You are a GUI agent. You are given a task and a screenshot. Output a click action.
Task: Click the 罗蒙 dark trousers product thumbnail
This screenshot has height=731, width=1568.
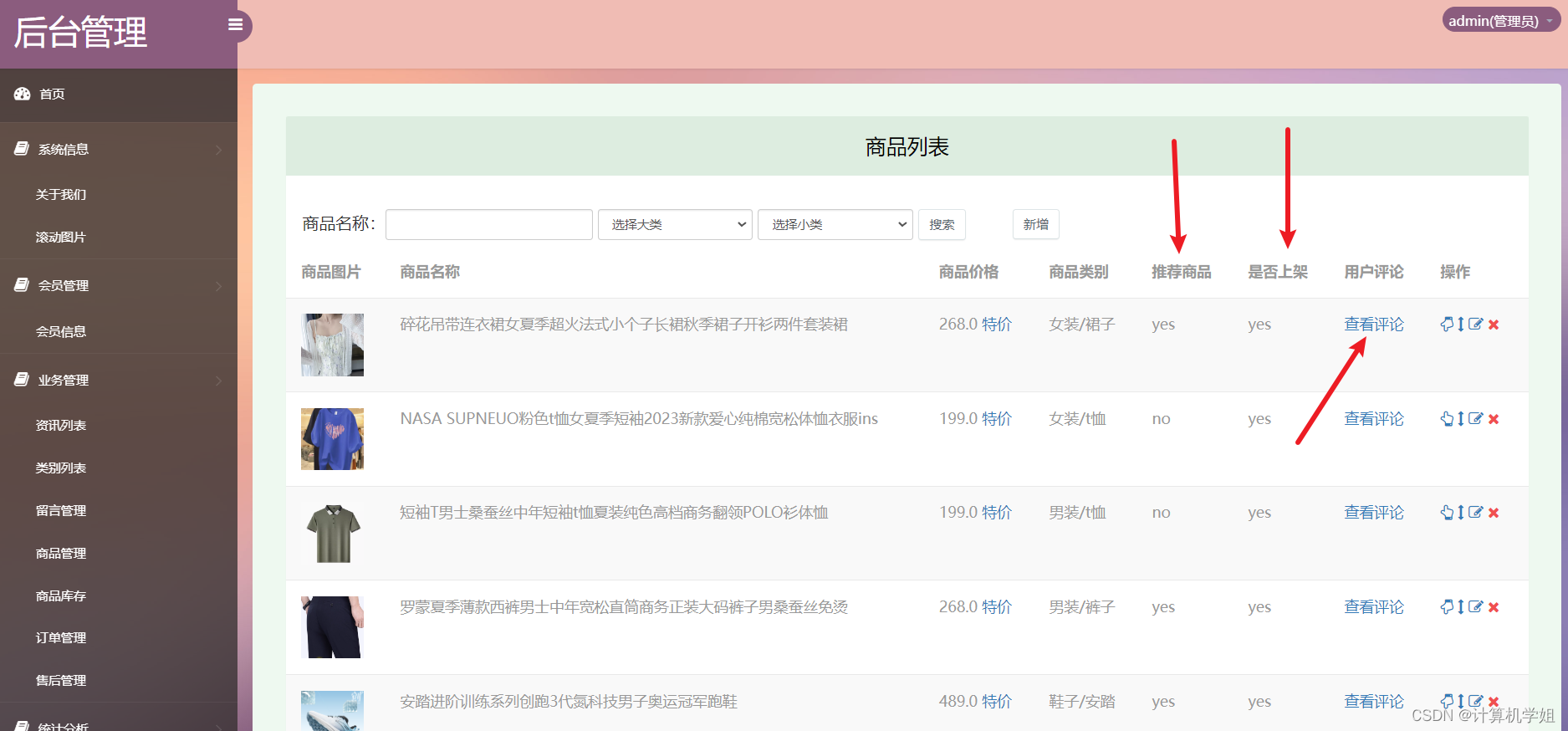(332, 627)
